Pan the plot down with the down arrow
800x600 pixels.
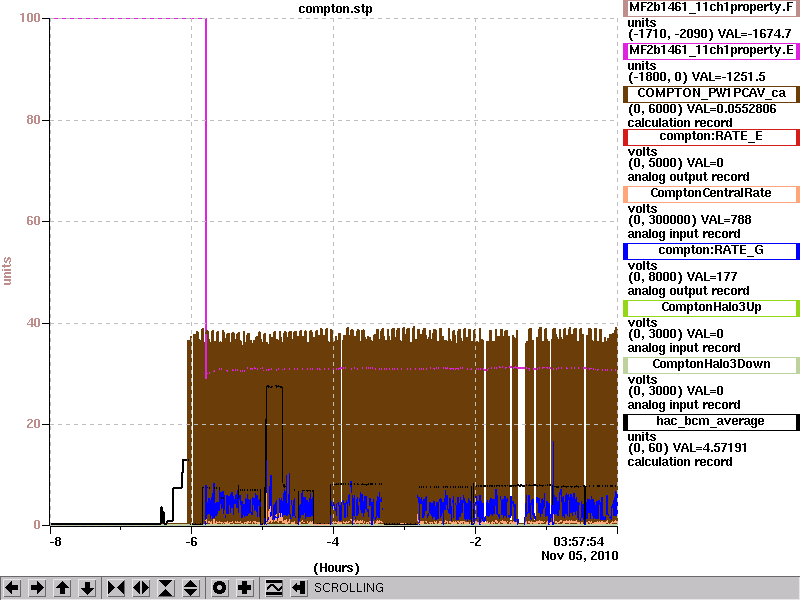click(x=88, y=588)
